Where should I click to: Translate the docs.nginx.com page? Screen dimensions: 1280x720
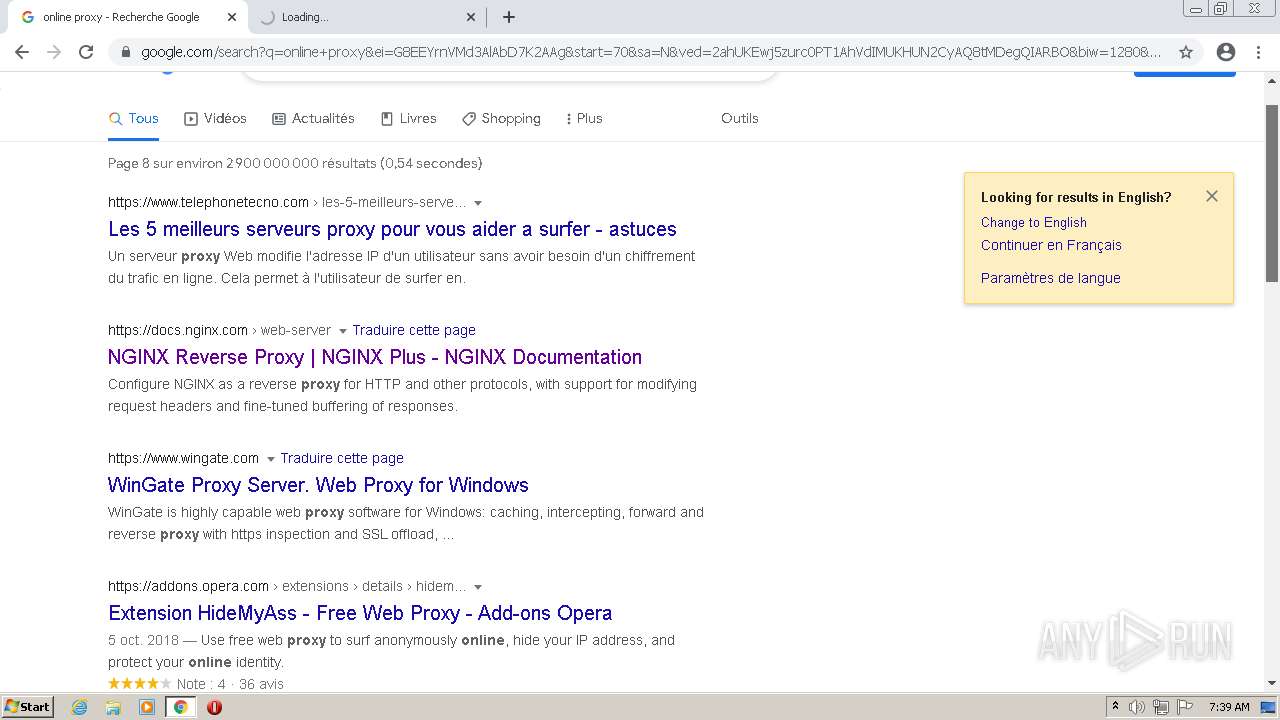414,330
